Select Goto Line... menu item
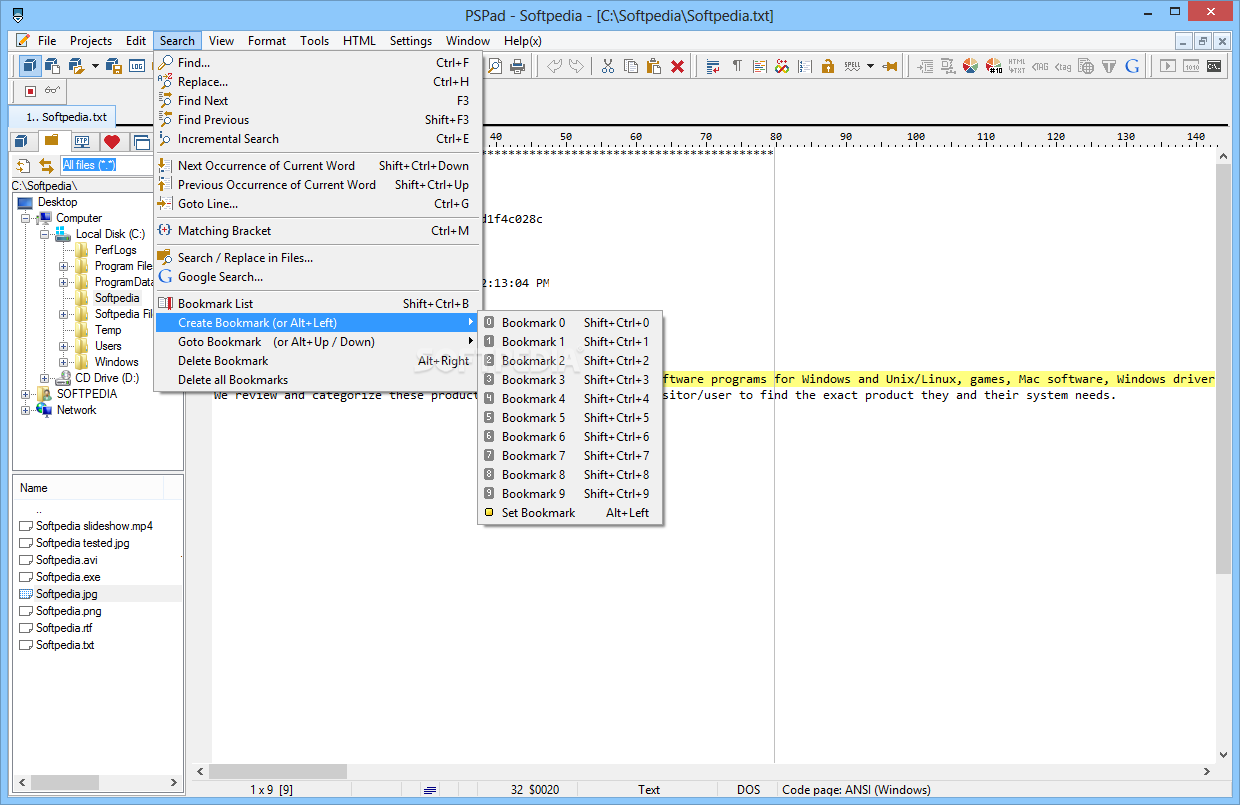Screen dimensions: 1240x805 318,204
